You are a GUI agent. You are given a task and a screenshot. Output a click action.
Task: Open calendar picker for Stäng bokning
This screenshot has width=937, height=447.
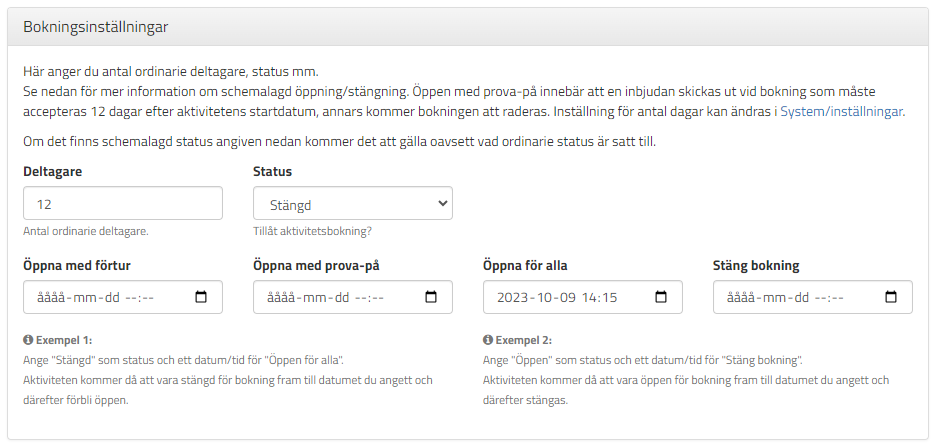(891, 297)
